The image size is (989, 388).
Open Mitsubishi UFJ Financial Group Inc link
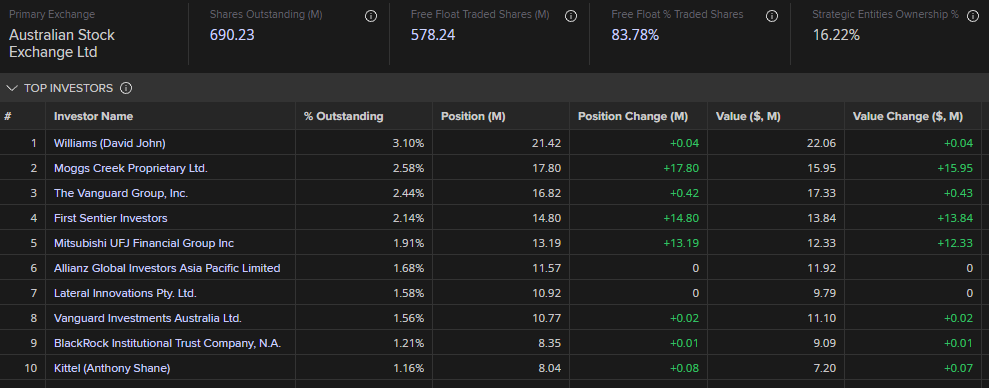click(144, 243)
